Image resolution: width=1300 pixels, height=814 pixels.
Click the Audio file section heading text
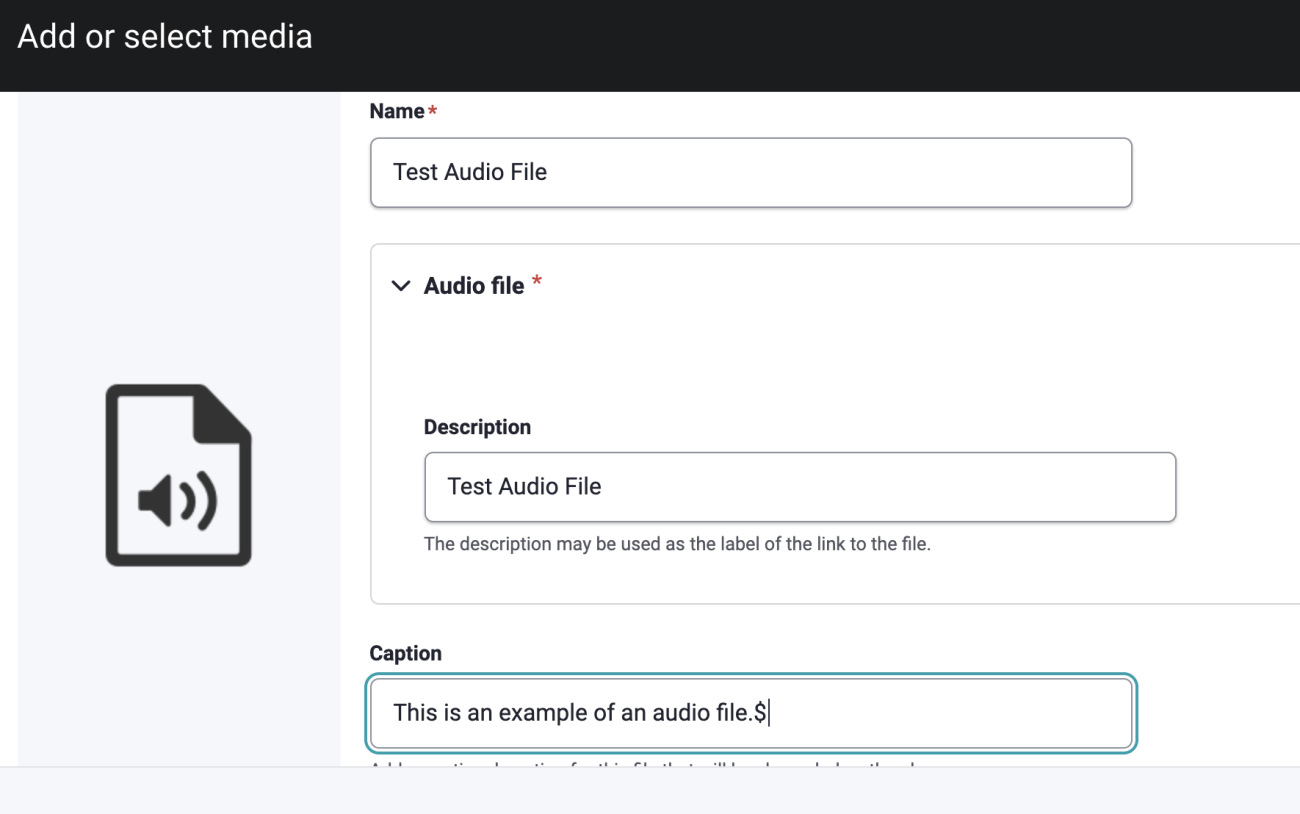pos(473,286)
